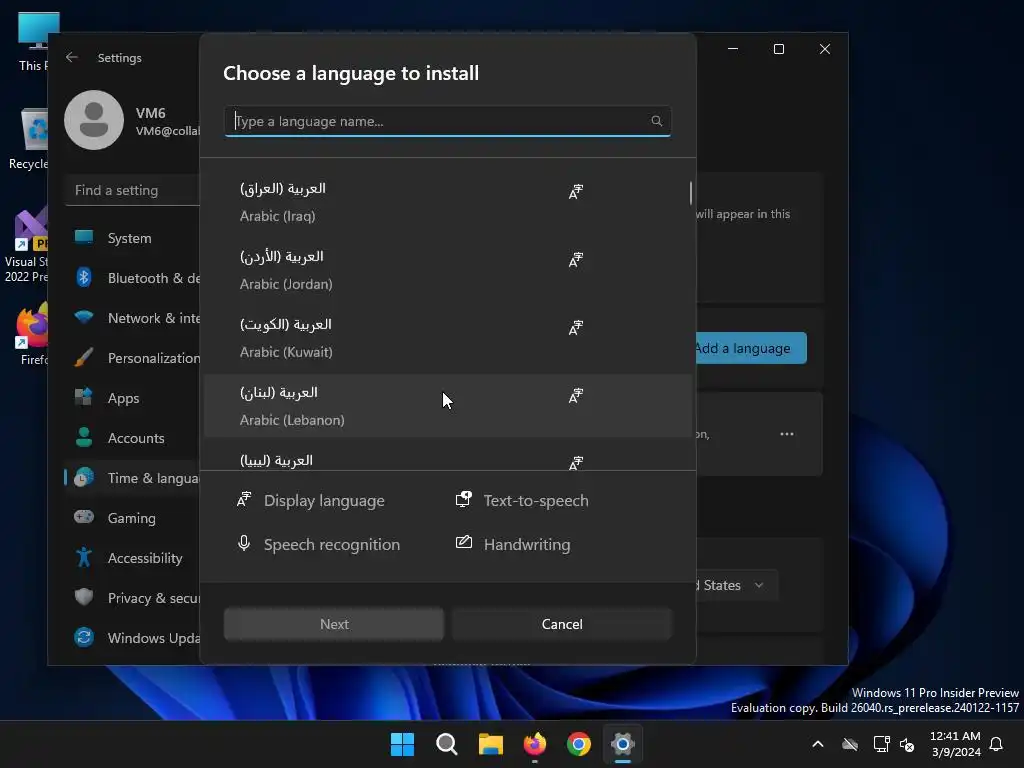This screenshot has height=768, width=1024.
Task: Click Add a language button in Settings
Action: pyautogui.click(x=750, y=348)
